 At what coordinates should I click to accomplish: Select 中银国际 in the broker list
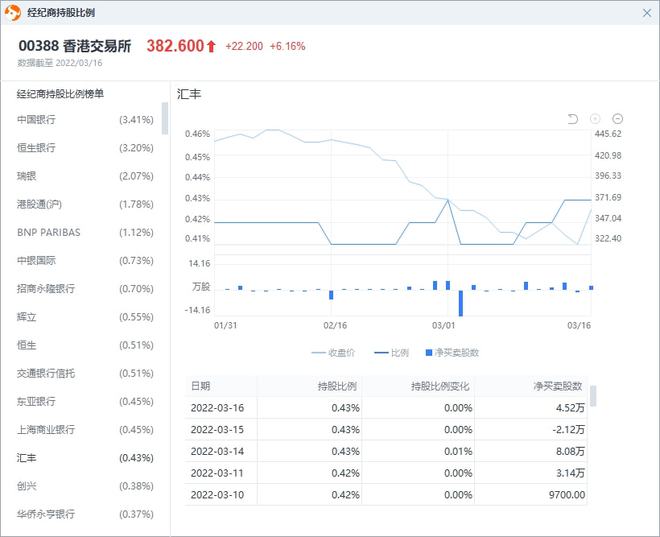(x=85, y=261)
